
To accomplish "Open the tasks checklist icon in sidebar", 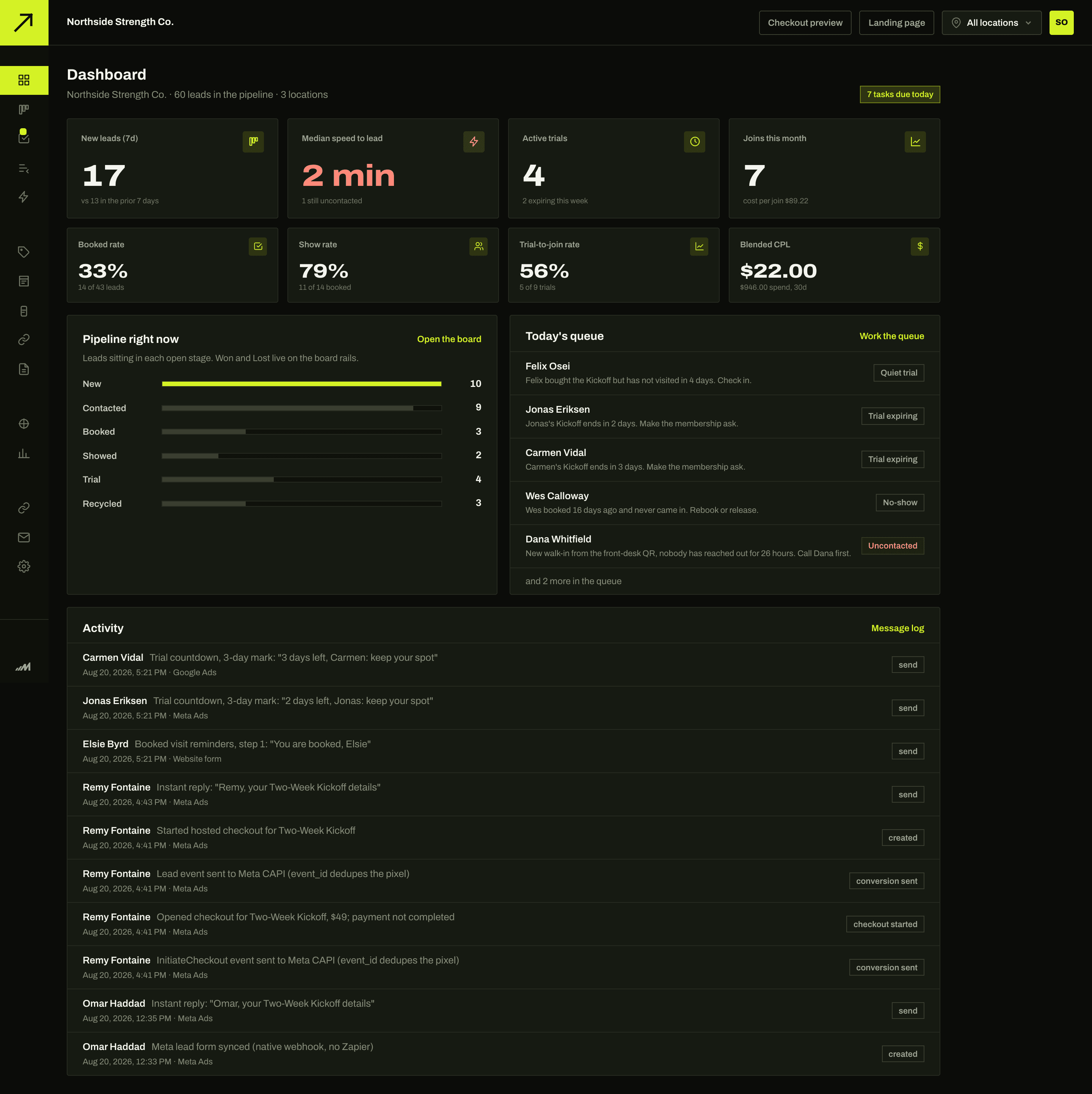I will pyautogui.click(x=24, y=138).
